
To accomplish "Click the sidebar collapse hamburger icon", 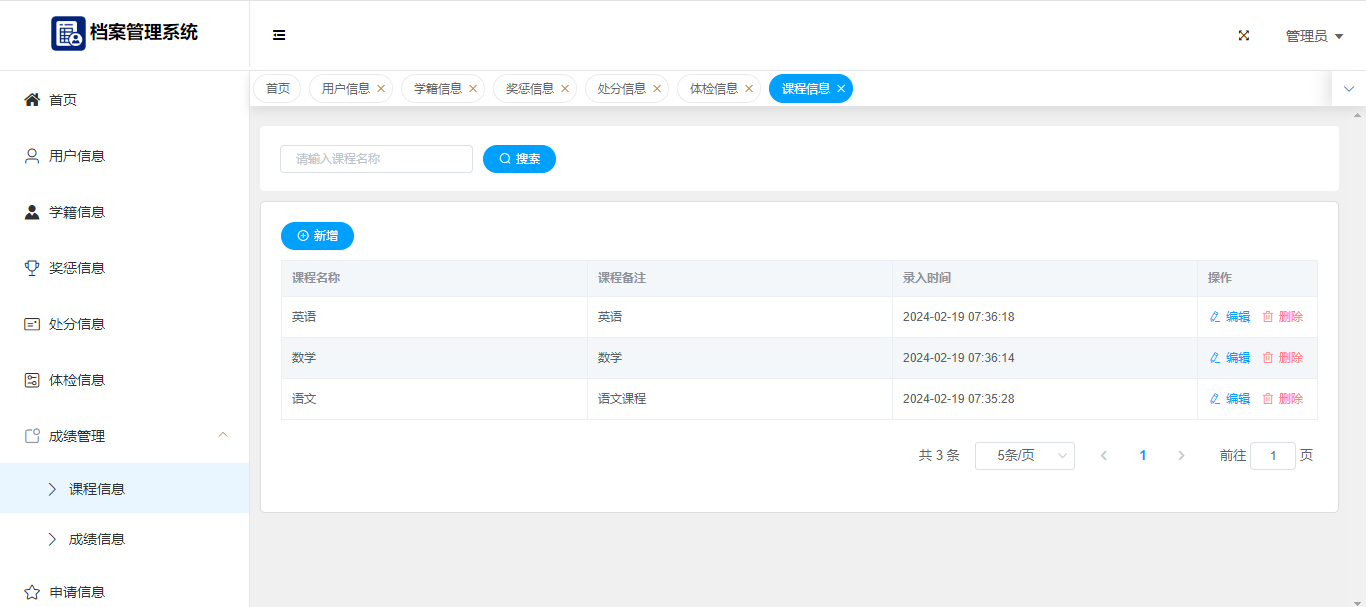I will [x=279, y=35].
